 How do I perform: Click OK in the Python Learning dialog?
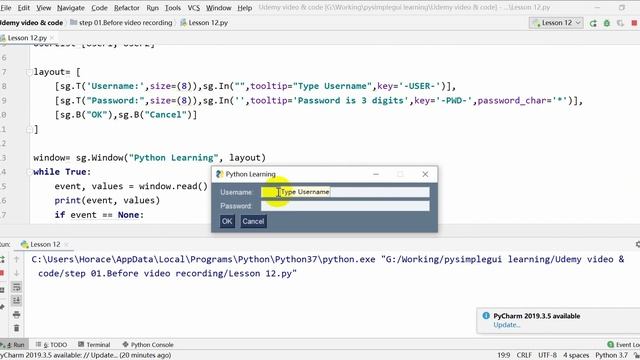click(x=227, y=221)
